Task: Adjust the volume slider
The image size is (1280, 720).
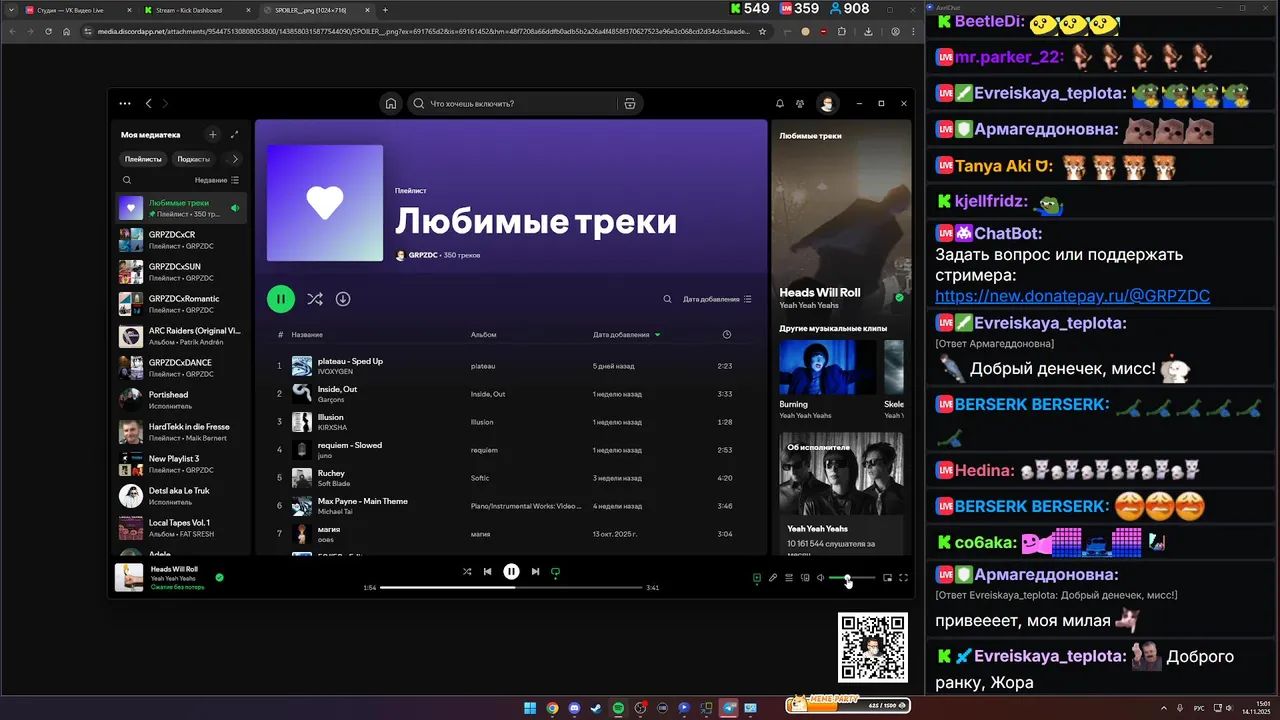Action: [x=852, y=578]
